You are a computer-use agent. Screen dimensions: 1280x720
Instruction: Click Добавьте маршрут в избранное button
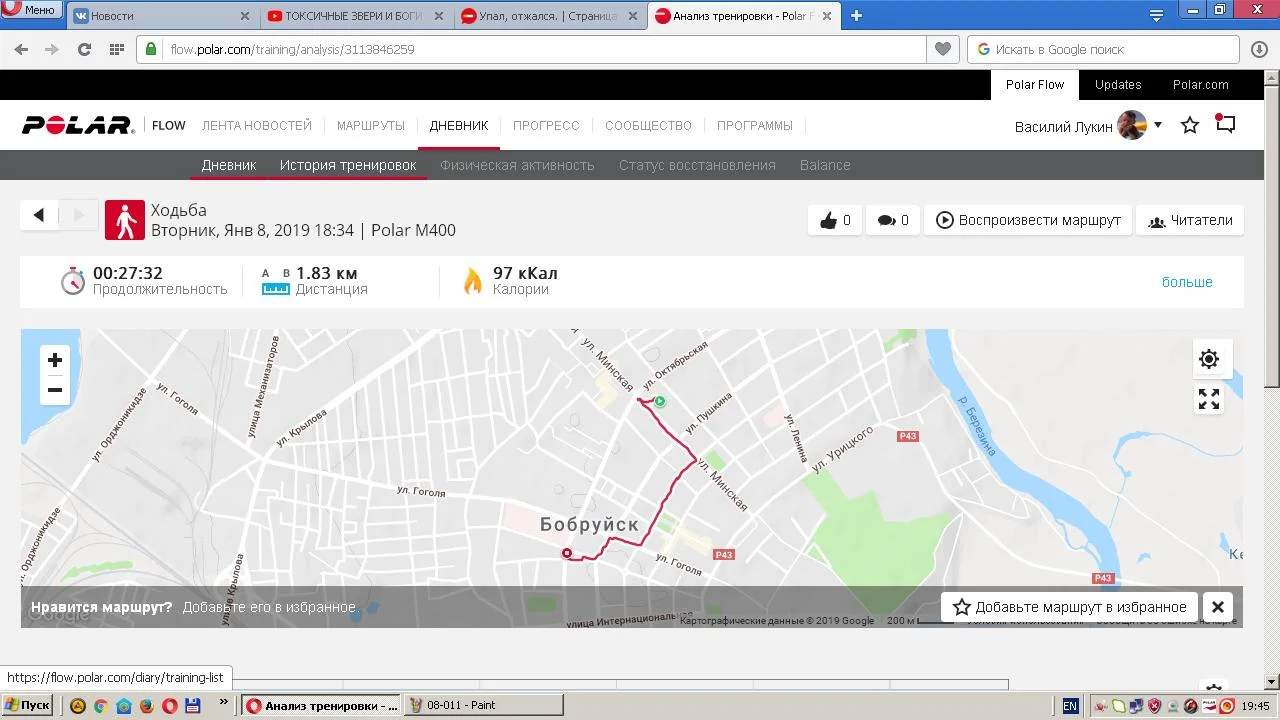click(1071, 607)
